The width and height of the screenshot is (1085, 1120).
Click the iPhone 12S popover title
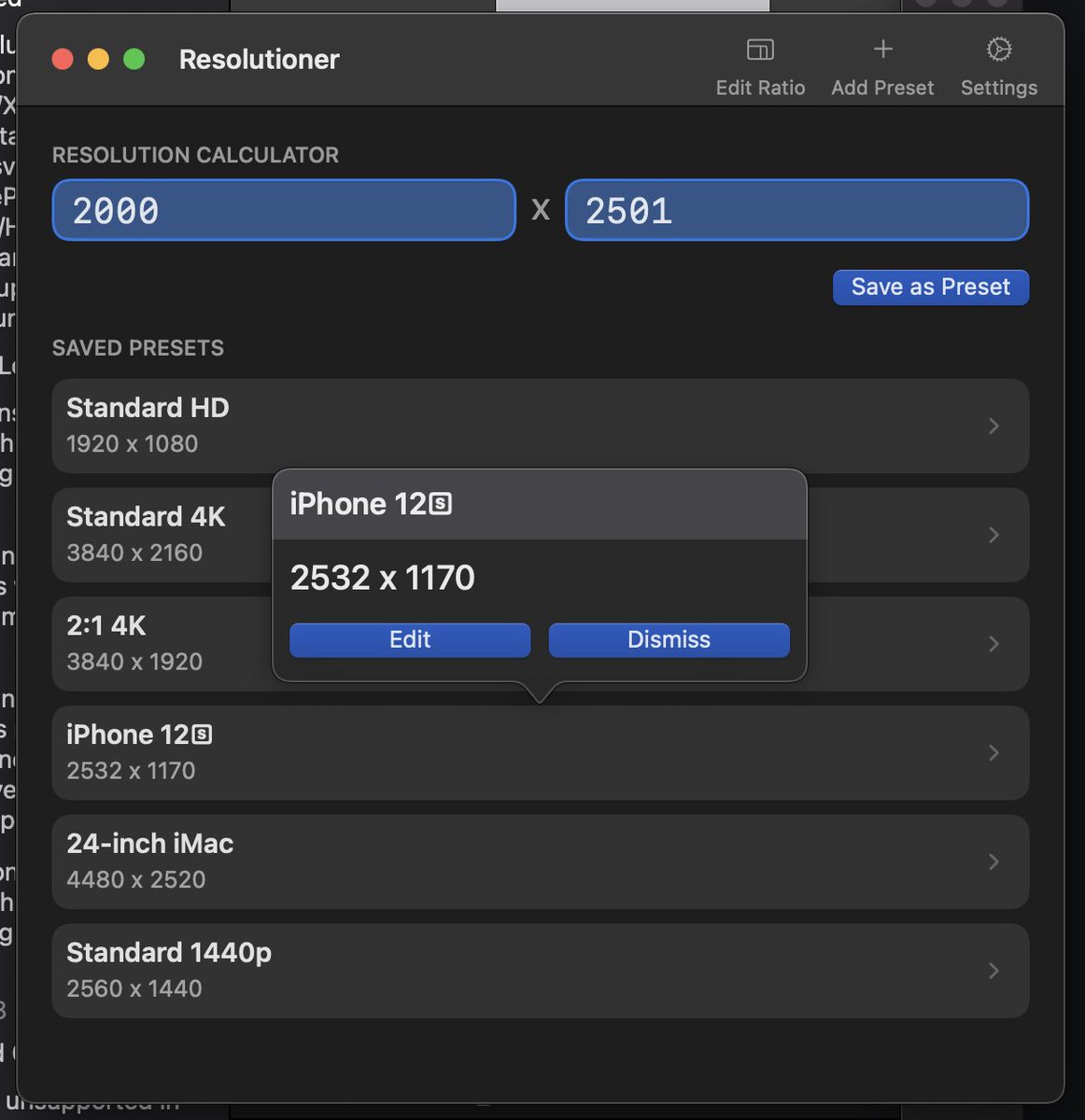(x=371, y=504)
